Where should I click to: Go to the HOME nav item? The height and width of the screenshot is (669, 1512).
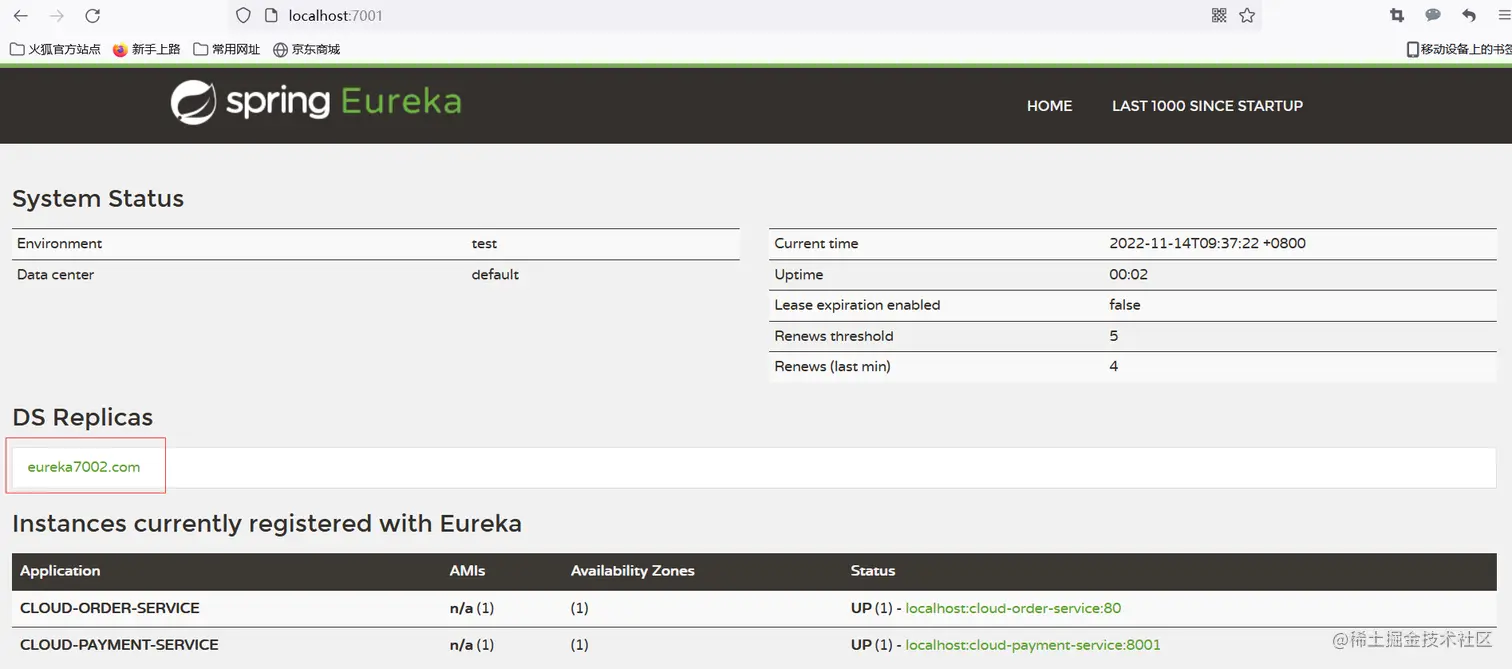(x=1049, y=106)
